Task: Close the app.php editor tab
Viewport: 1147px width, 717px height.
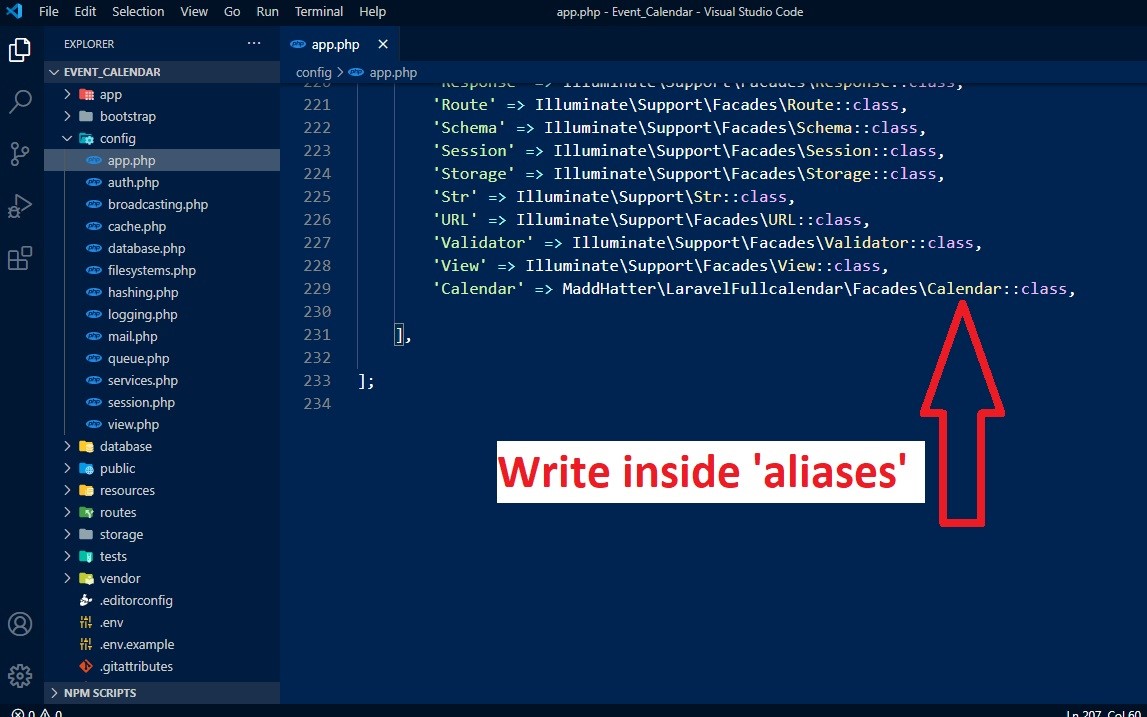Action: 383,45
